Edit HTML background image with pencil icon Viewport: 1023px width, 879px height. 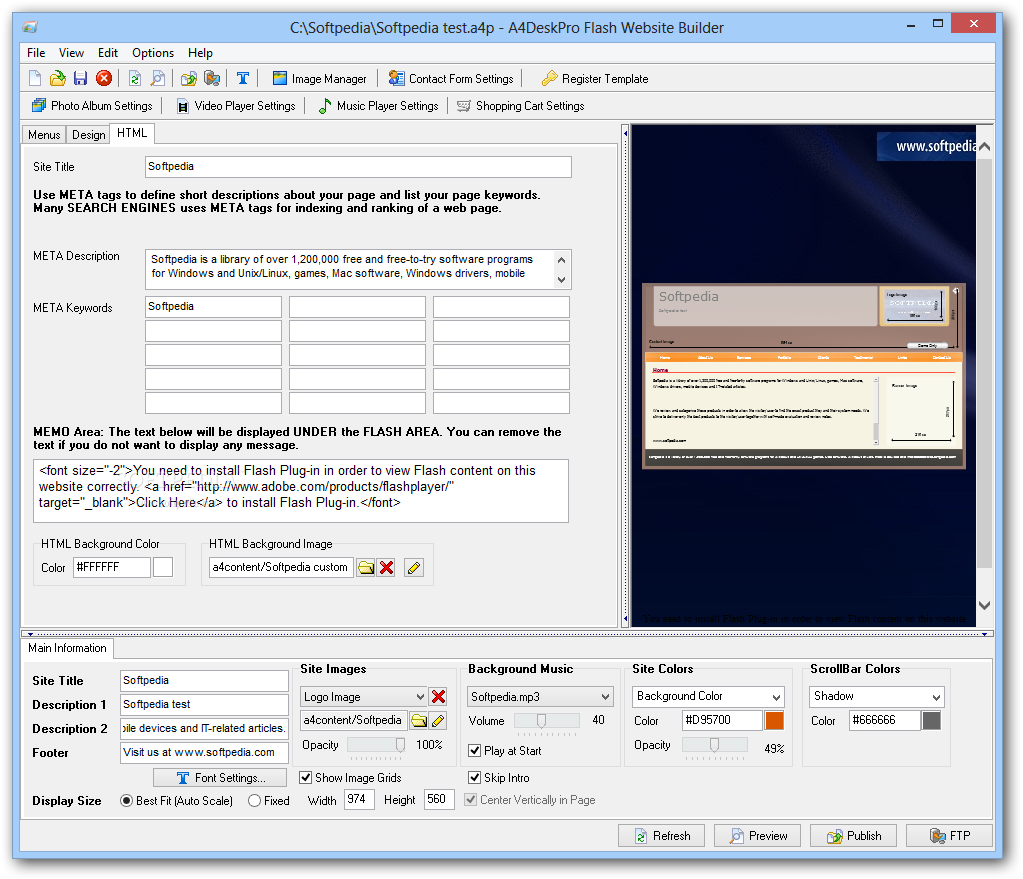tap(414, 568)
